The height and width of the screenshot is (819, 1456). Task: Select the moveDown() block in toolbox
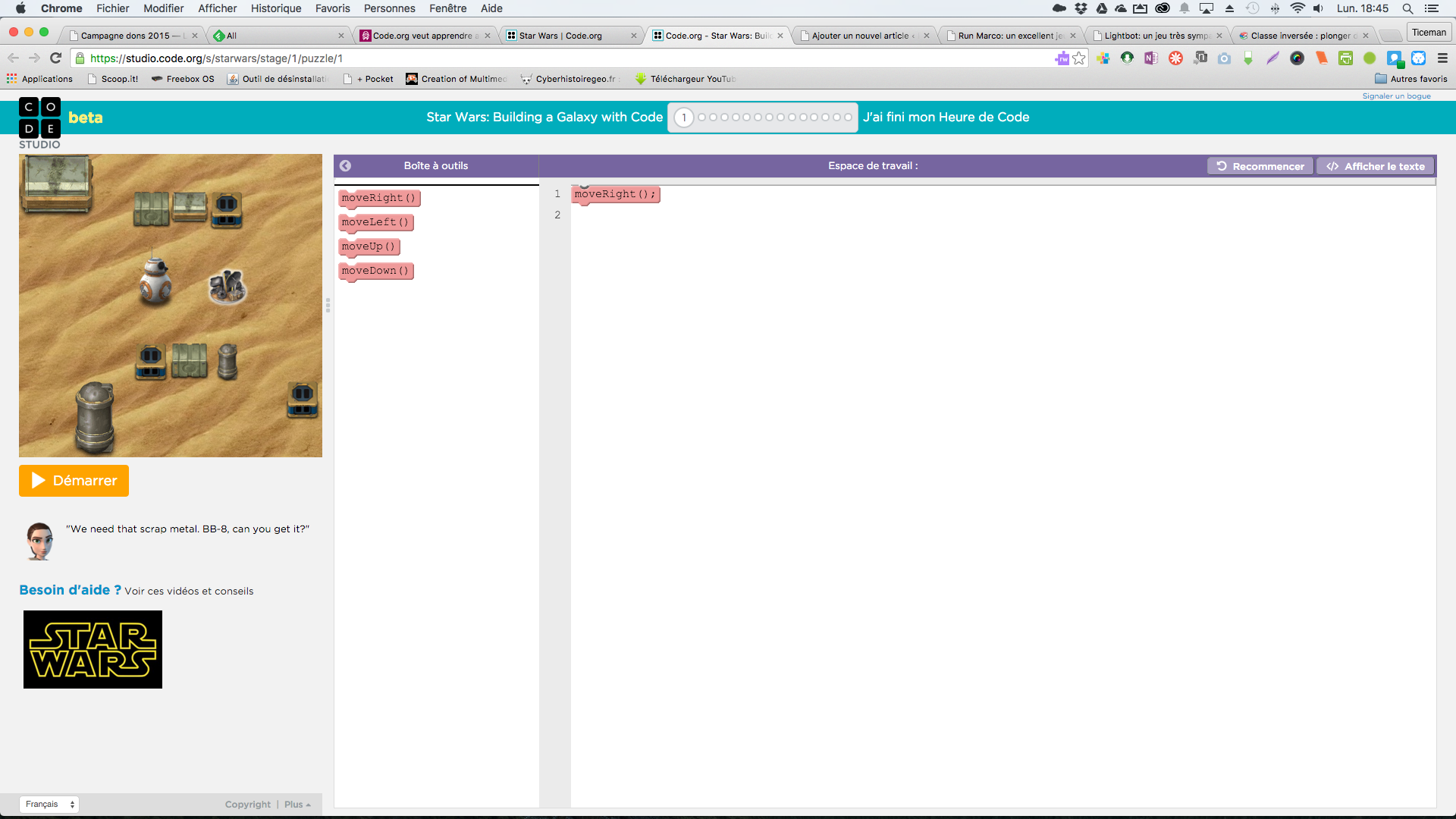[x=376, y=271]
